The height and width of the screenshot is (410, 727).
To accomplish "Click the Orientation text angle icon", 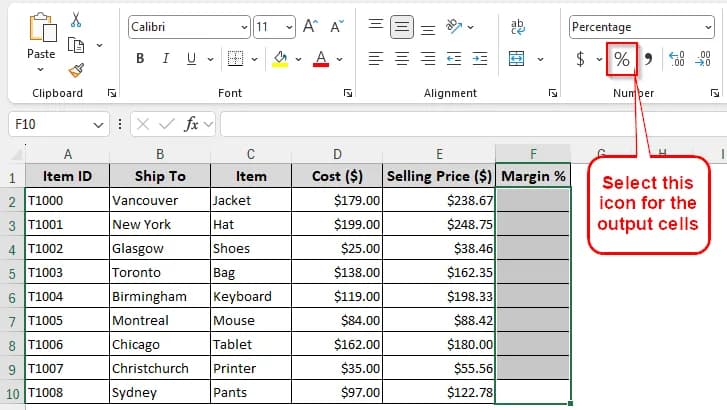I will pos(454,26).
